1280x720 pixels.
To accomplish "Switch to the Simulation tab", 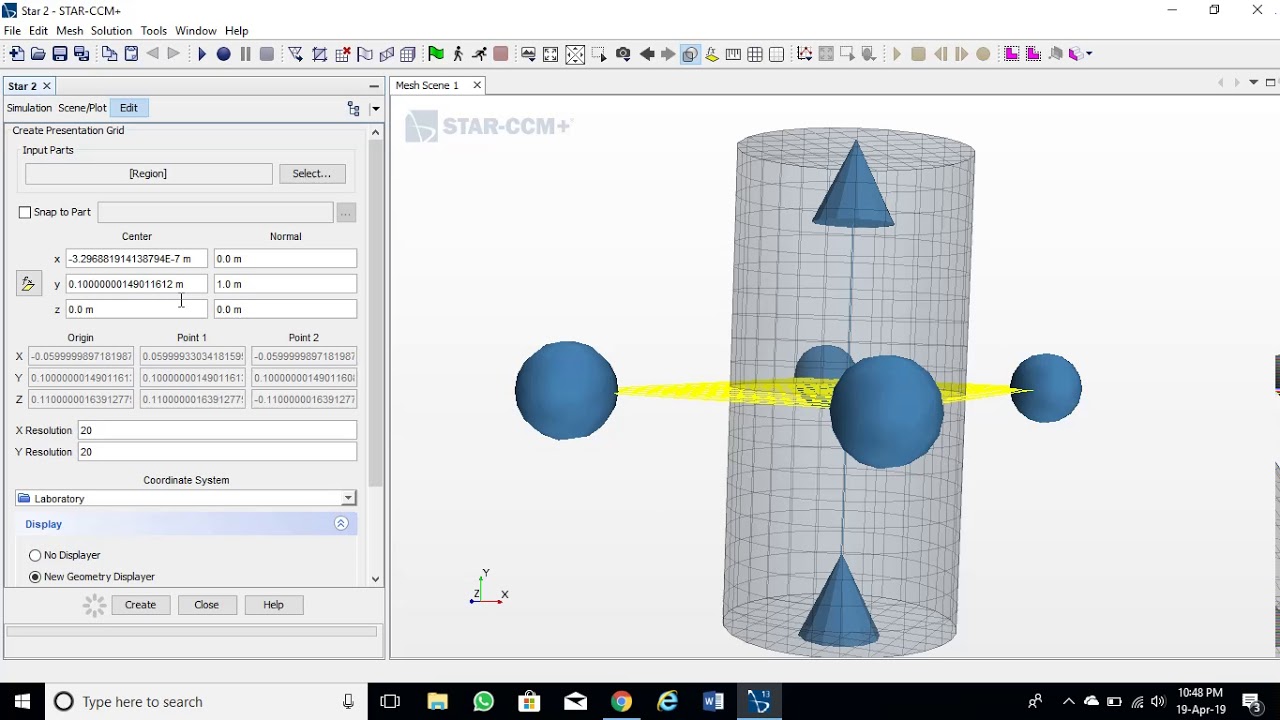I will tap(29, 108).
